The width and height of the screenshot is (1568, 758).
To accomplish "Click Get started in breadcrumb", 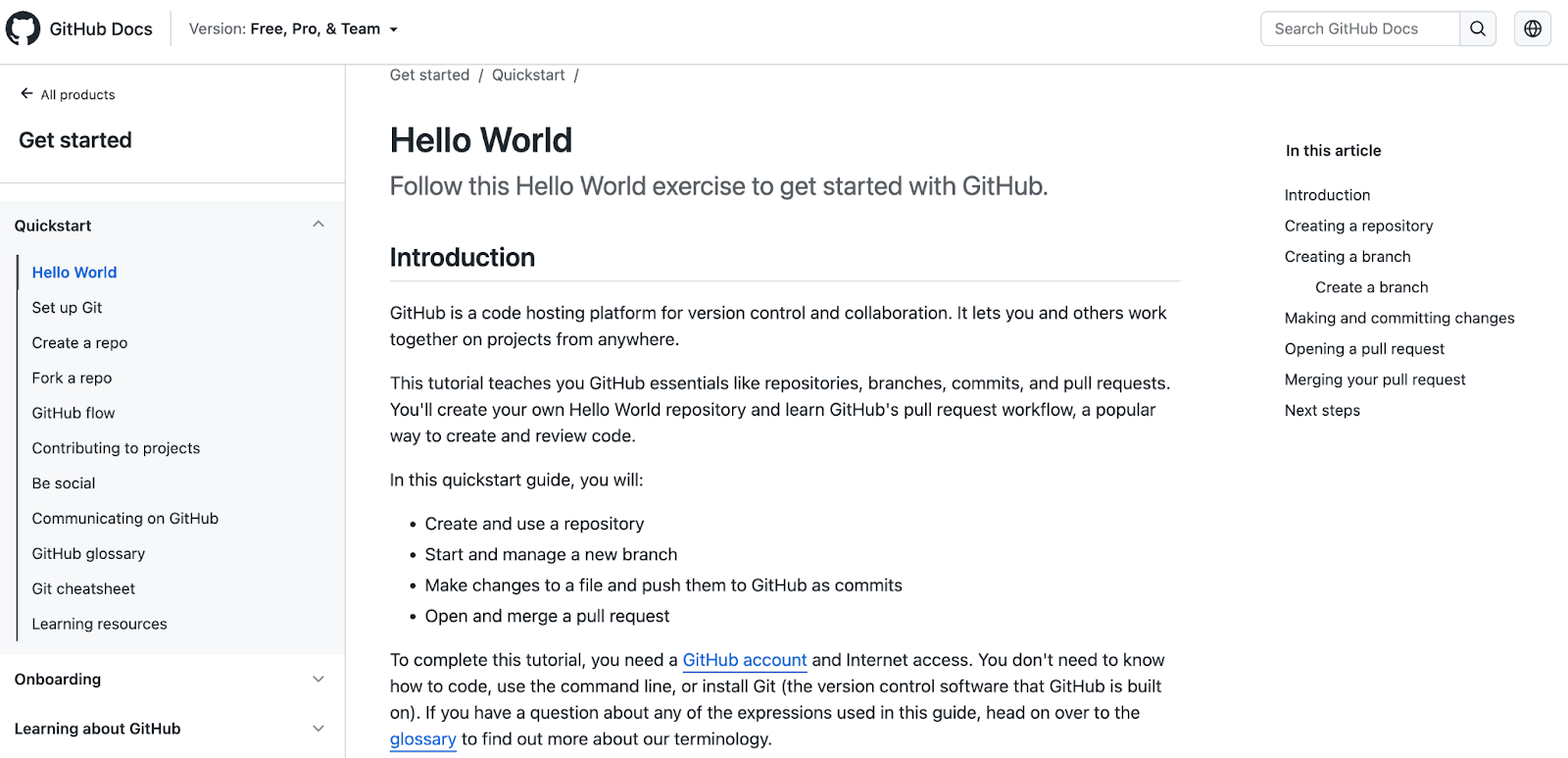I will click(429, 76).
